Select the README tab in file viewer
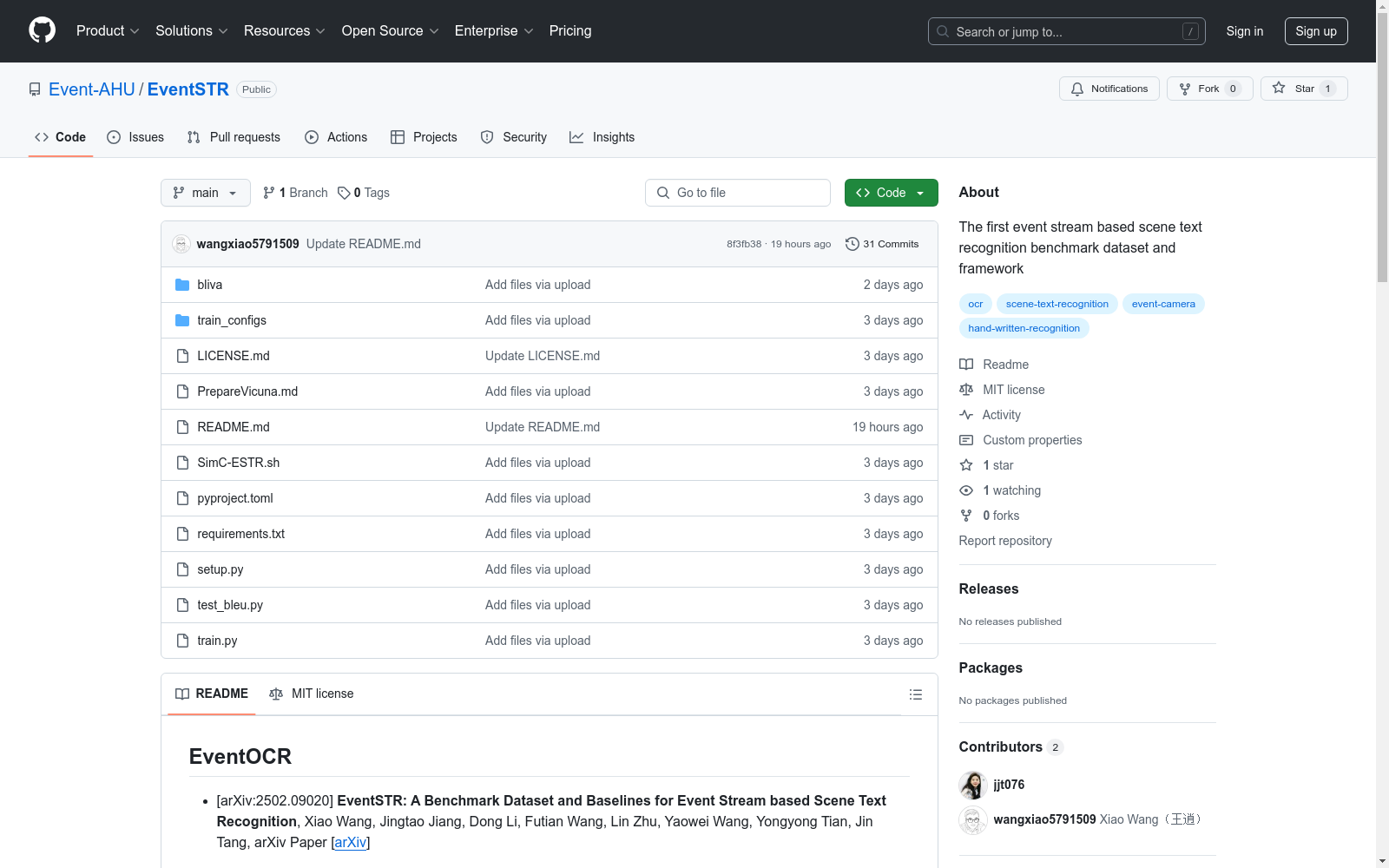This screenshot has height=868, width=1389. [x=212, y=694]
